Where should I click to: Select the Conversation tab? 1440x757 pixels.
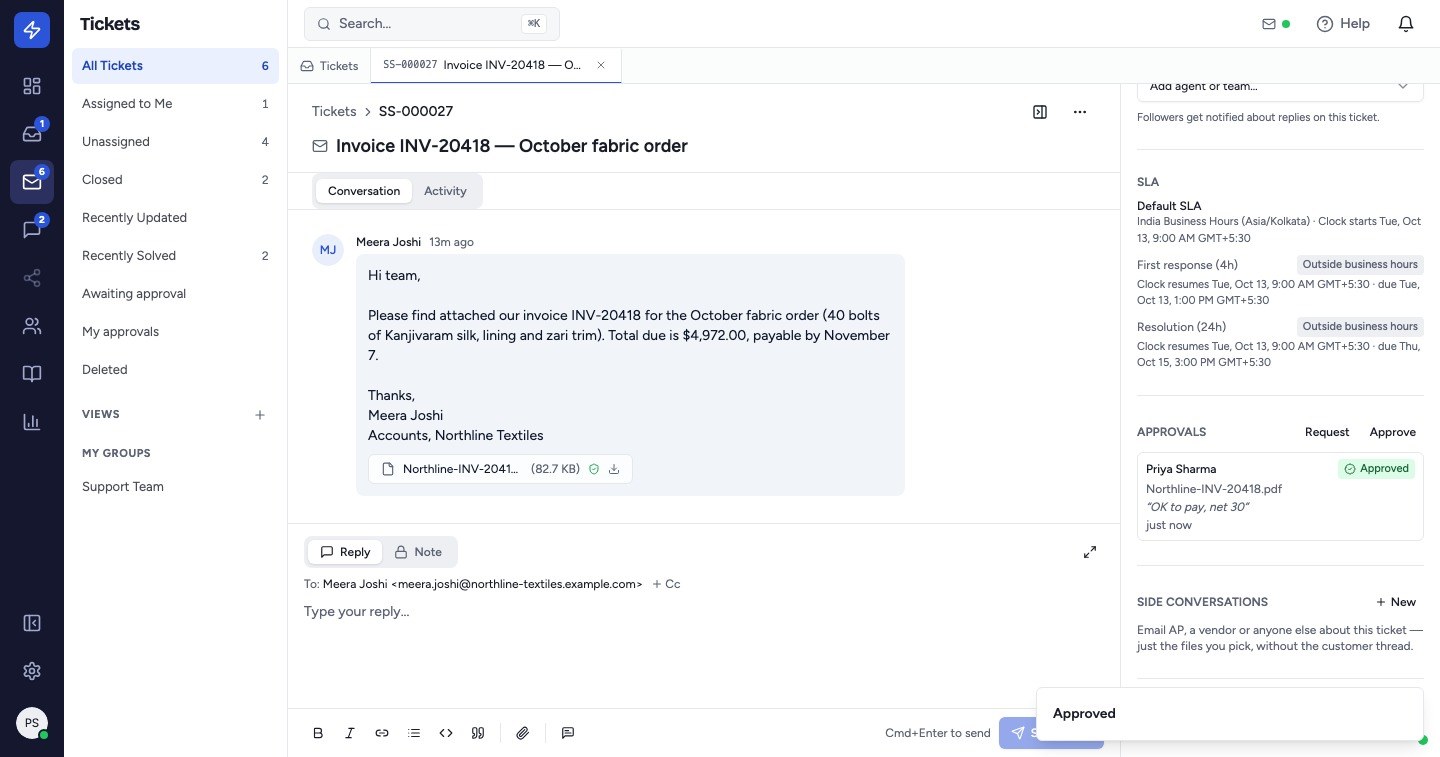364,191
